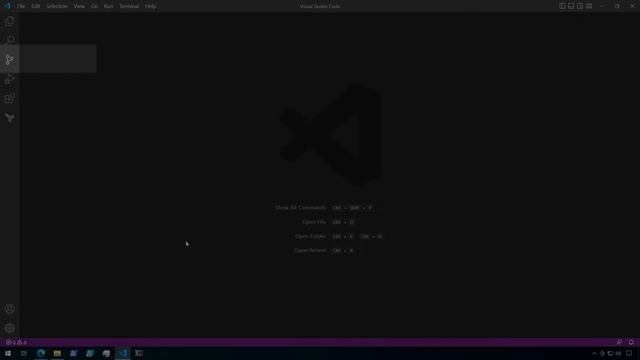Open the Source Control view

click(x=10, y=60)
